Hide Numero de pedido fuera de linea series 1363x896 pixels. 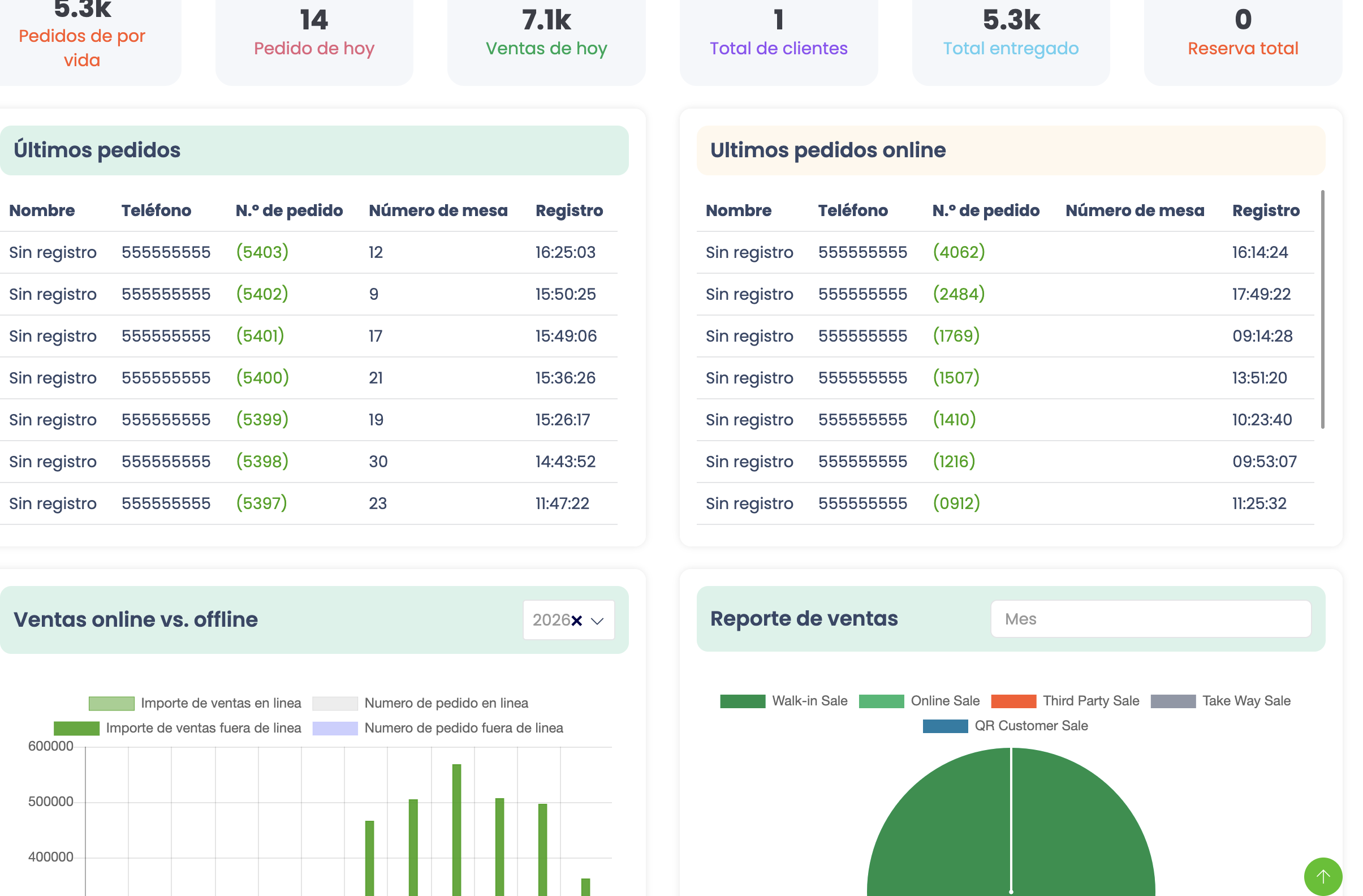438,728
